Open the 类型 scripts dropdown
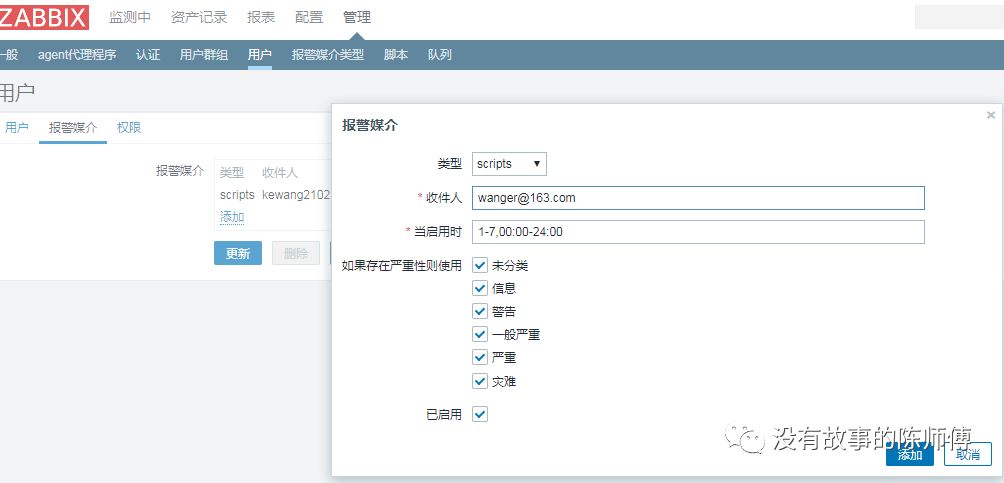 [x=509, y=164]
